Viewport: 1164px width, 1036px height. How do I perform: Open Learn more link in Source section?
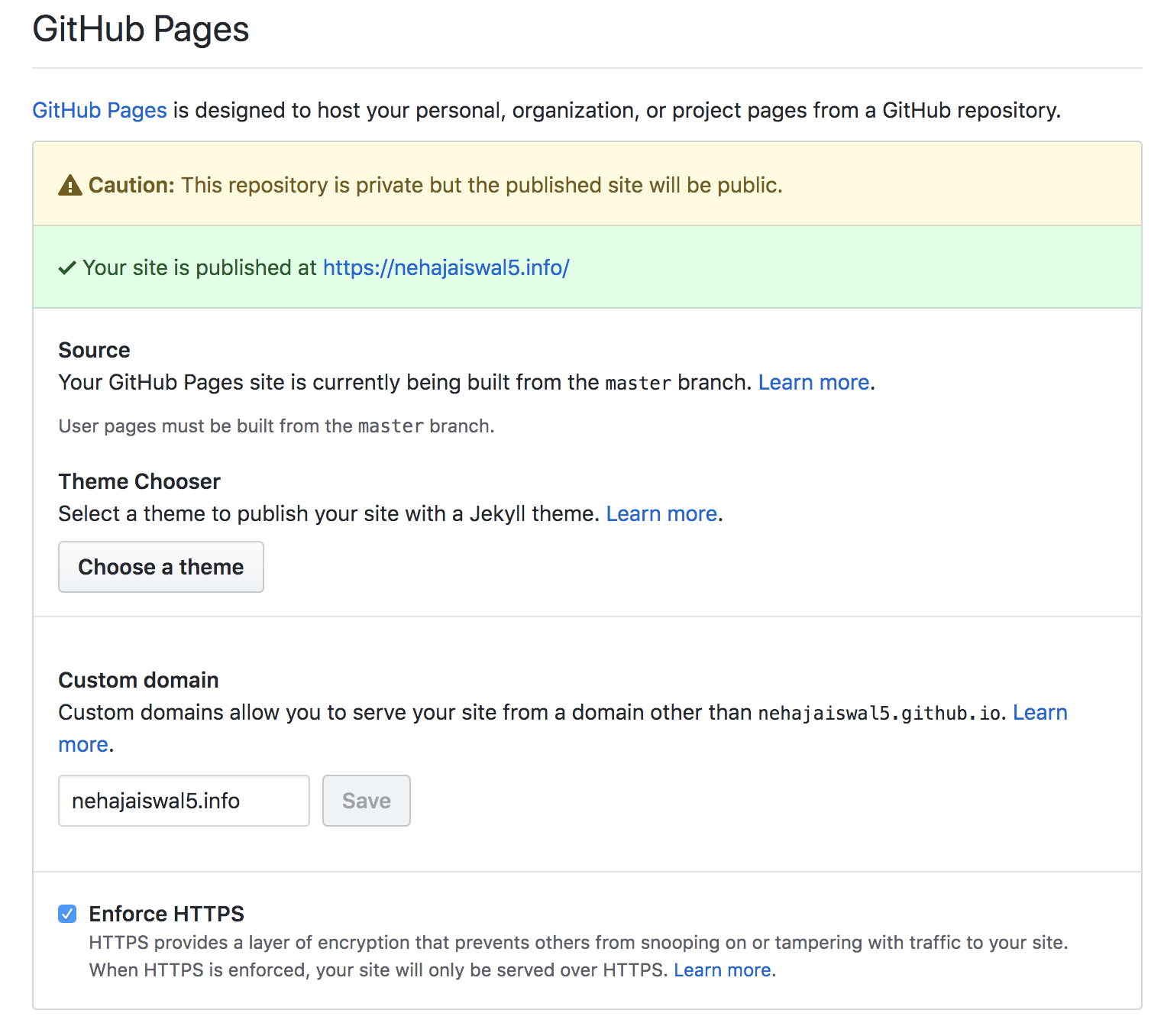tap(813, 382)
